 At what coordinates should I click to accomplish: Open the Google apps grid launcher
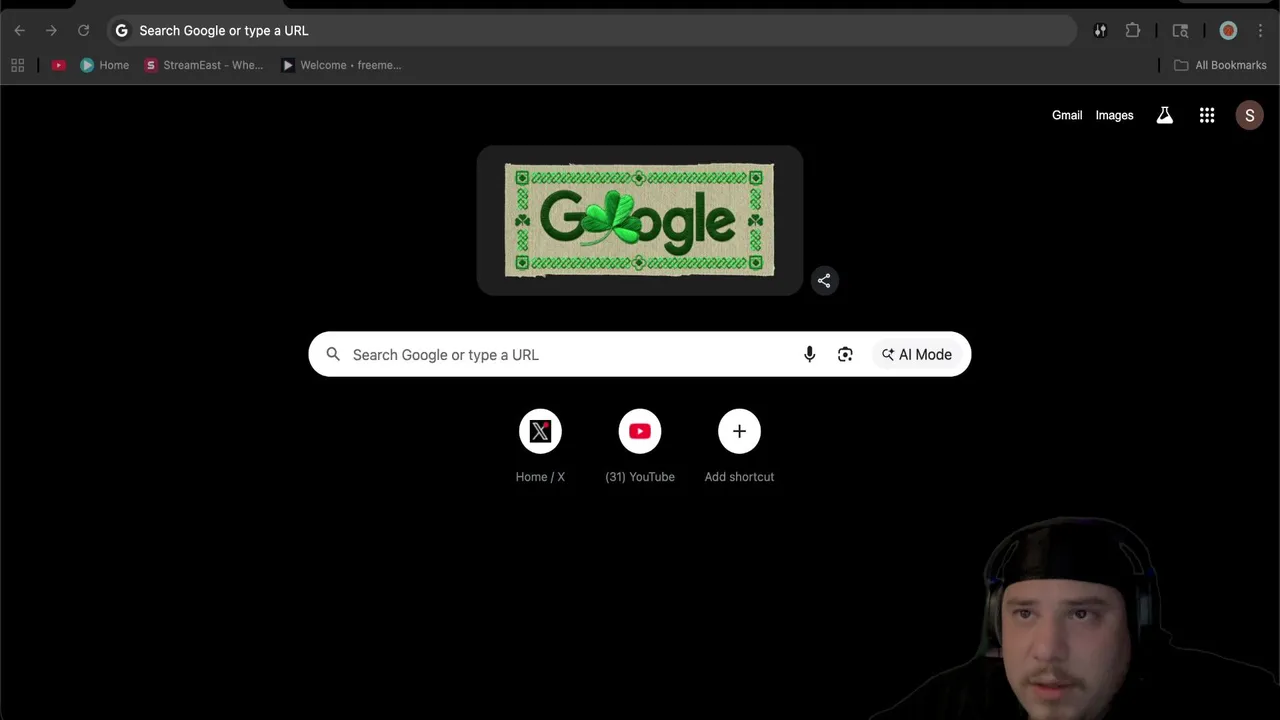[1207, 115]
